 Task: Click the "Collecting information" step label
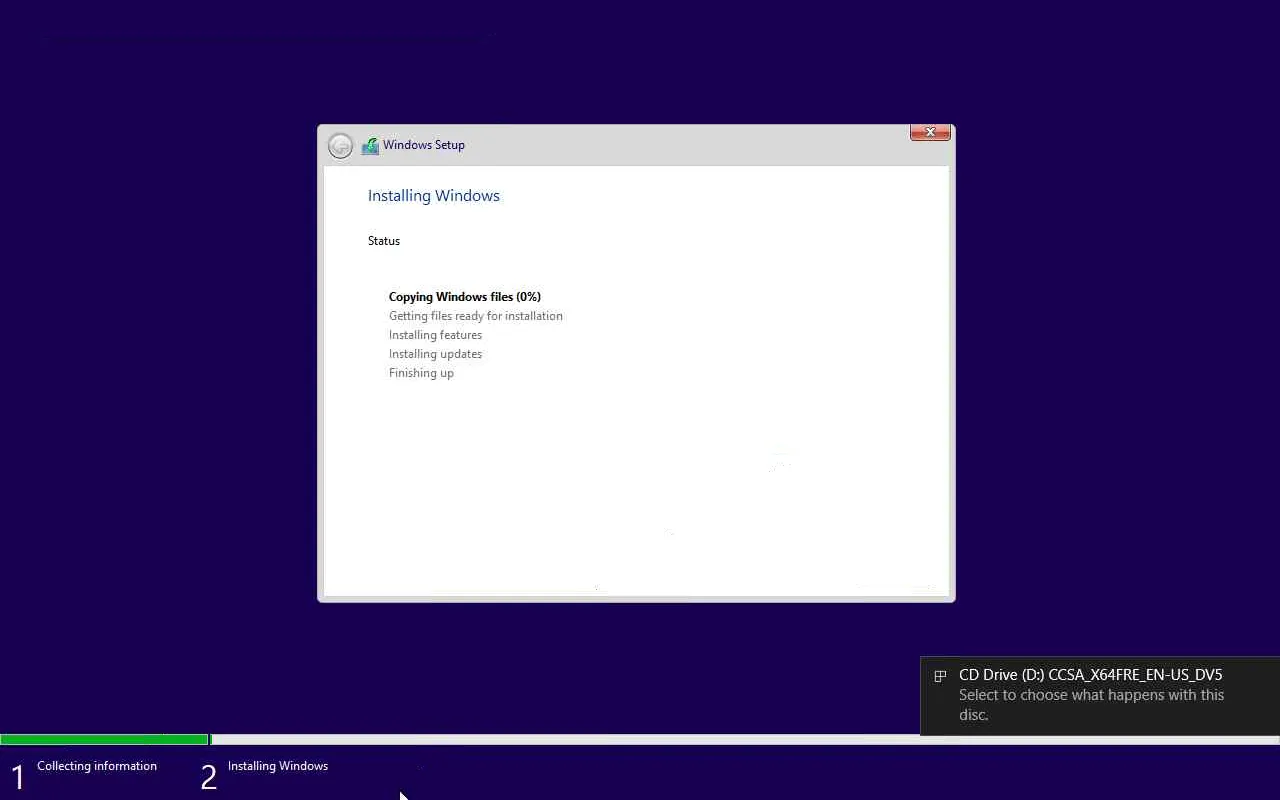click(97, 766)
